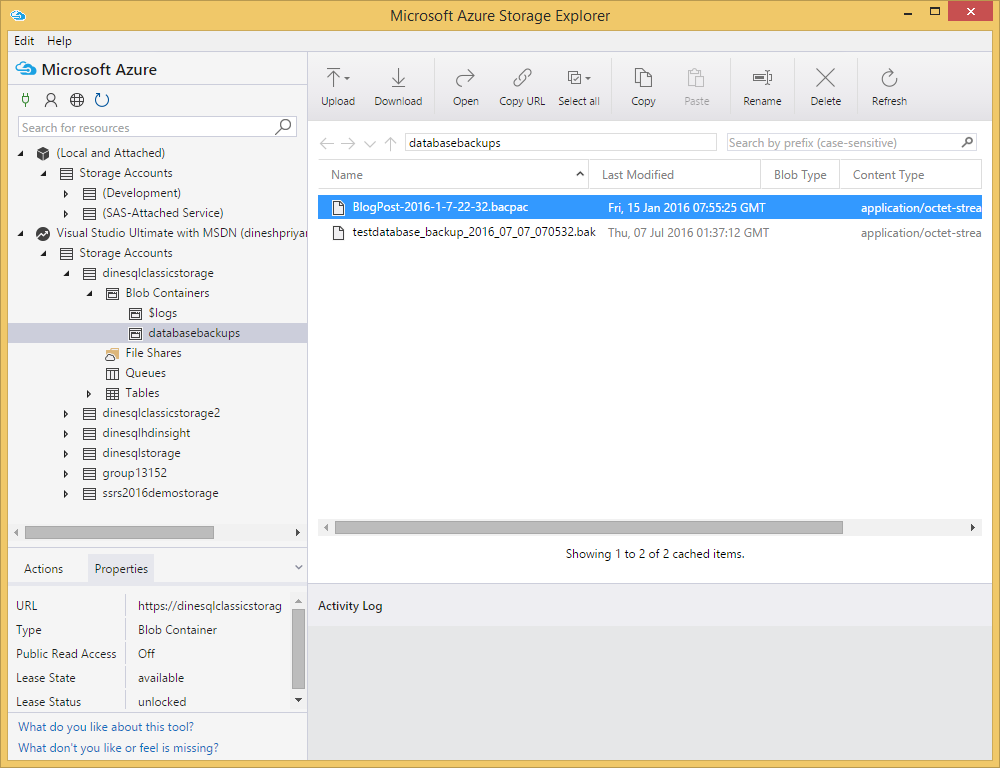
Task: Switch to the Properties tab
Action: coord(121,568)
